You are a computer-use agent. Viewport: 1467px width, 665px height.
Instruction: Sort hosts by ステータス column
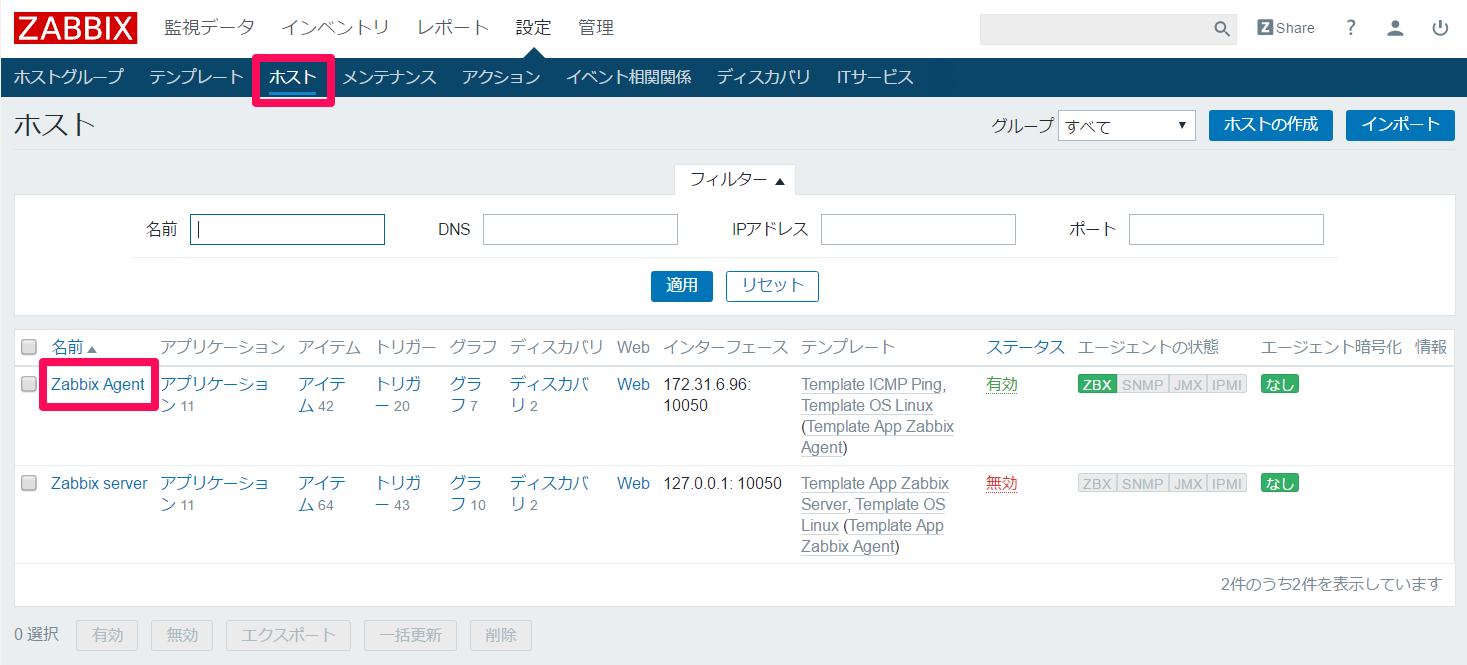[1025, 347]
